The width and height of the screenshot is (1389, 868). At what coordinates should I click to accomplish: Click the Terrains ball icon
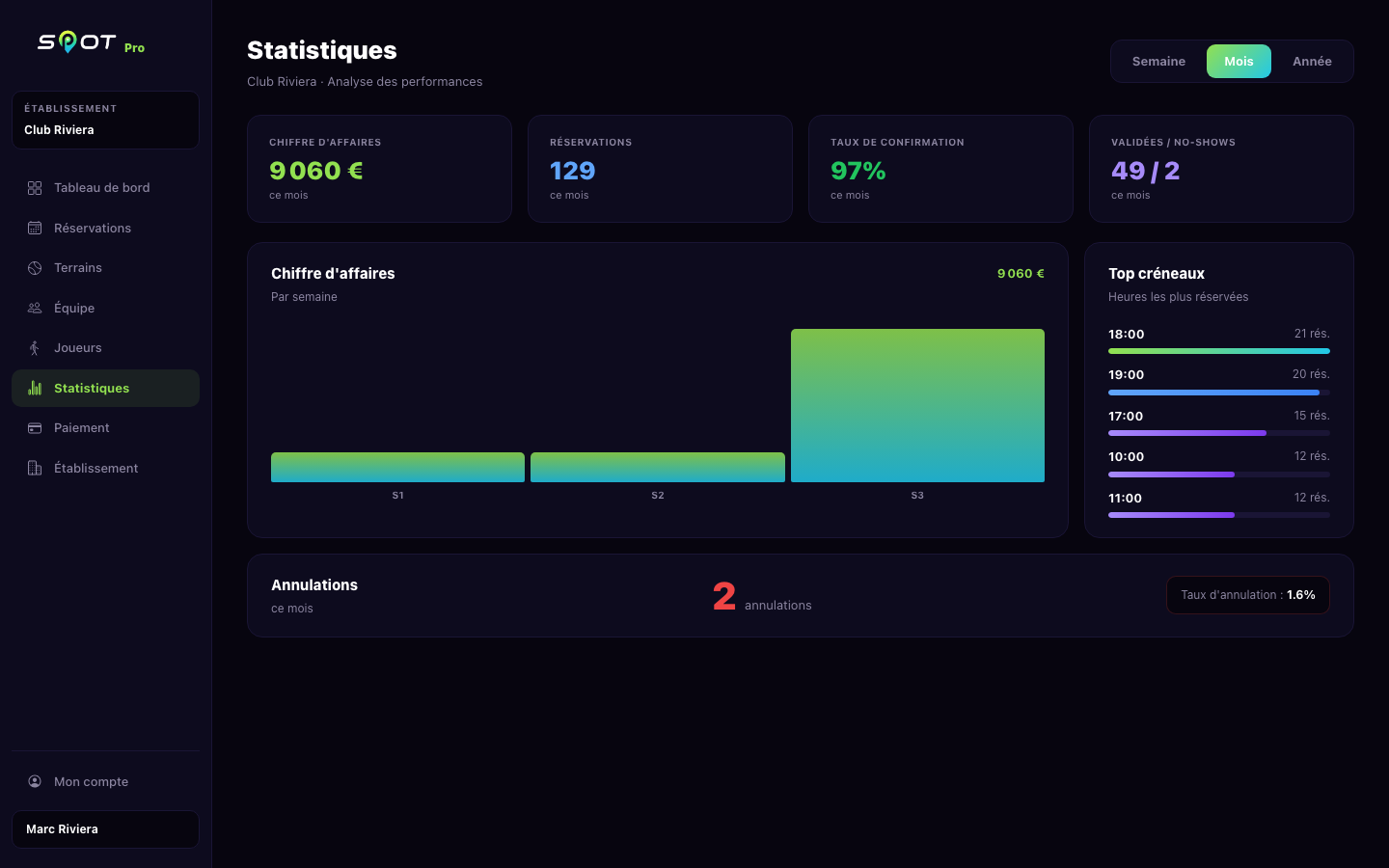[35, 268]
